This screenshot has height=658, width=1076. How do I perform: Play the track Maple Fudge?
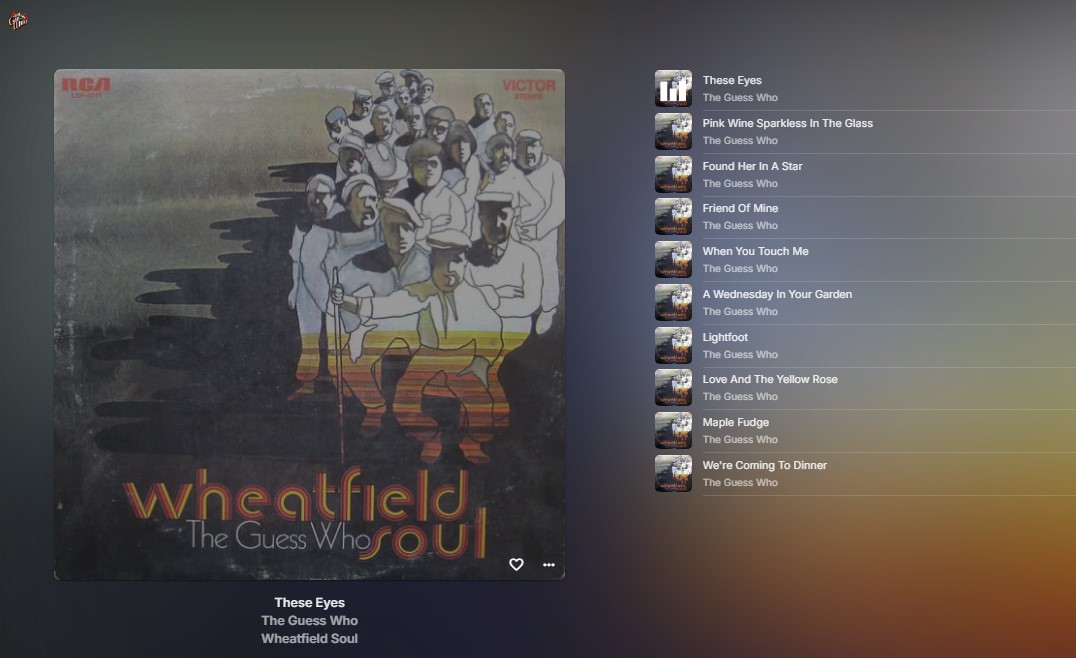pyautogui.click(x=736, y=423)
